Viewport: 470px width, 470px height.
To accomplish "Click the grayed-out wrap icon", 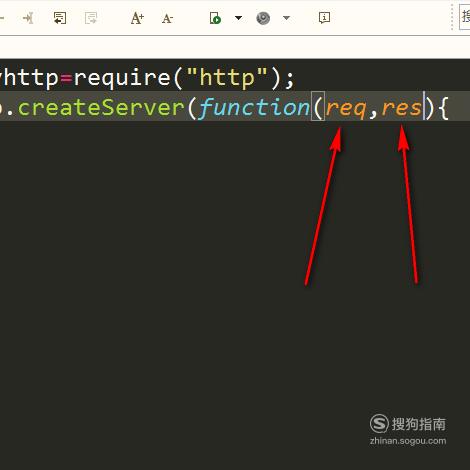I will 91,18.
